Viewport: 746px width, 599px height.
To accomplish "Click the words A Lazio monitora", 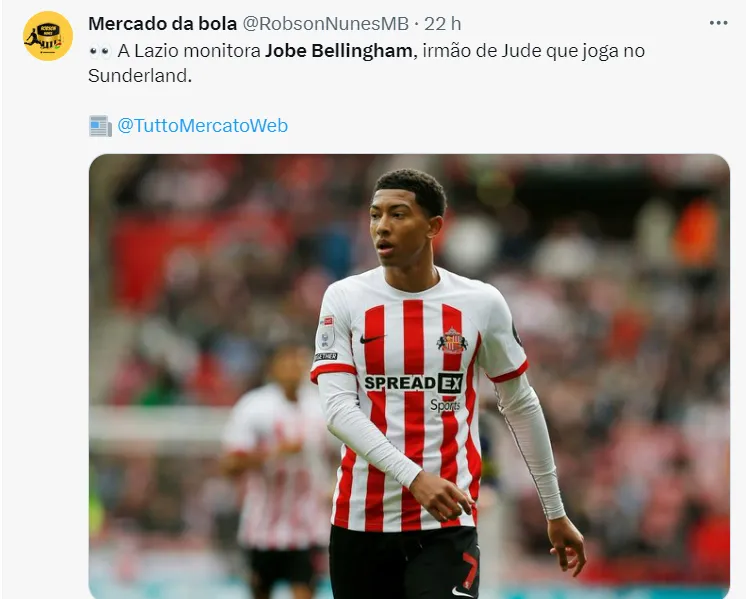I will pyautogui.click(x=189, y=50).
